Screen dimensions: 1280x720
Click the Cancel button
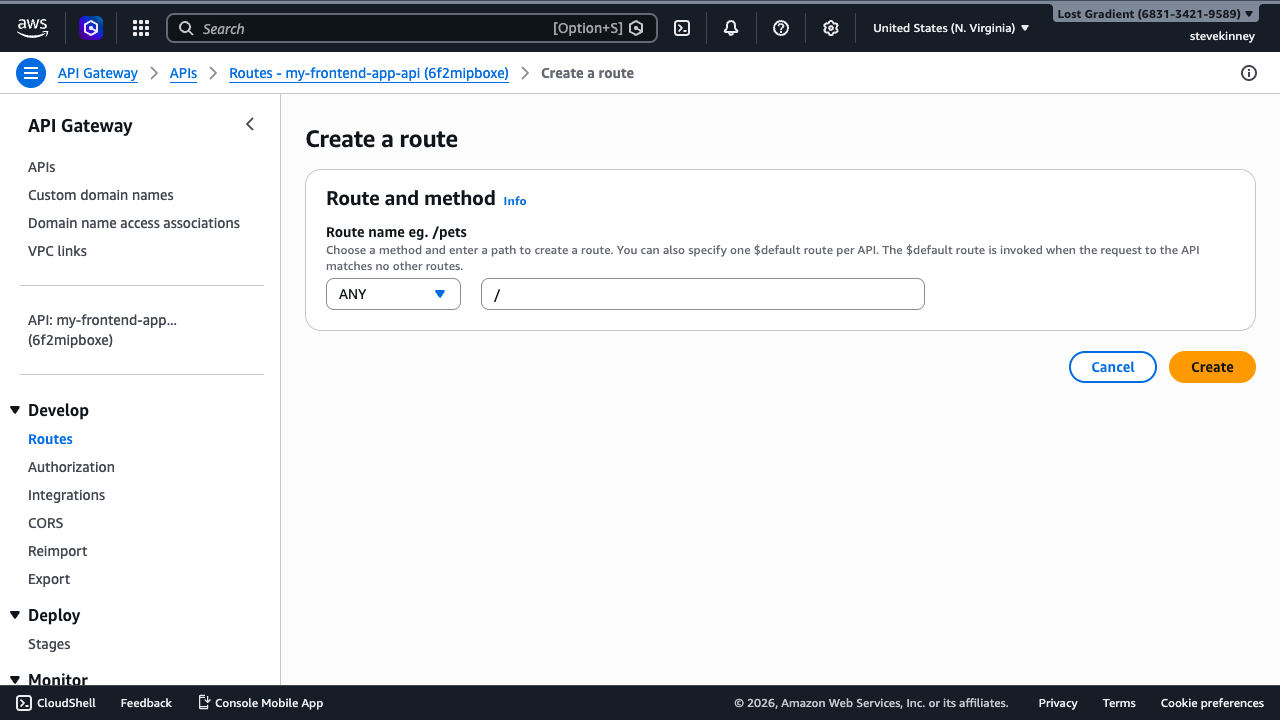tap(1113, 367)
